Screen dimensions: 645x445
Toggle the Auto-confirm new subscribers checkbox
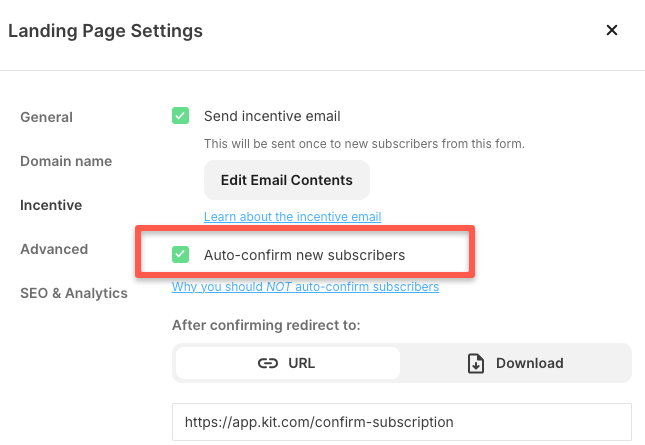(x=180, y=255)
